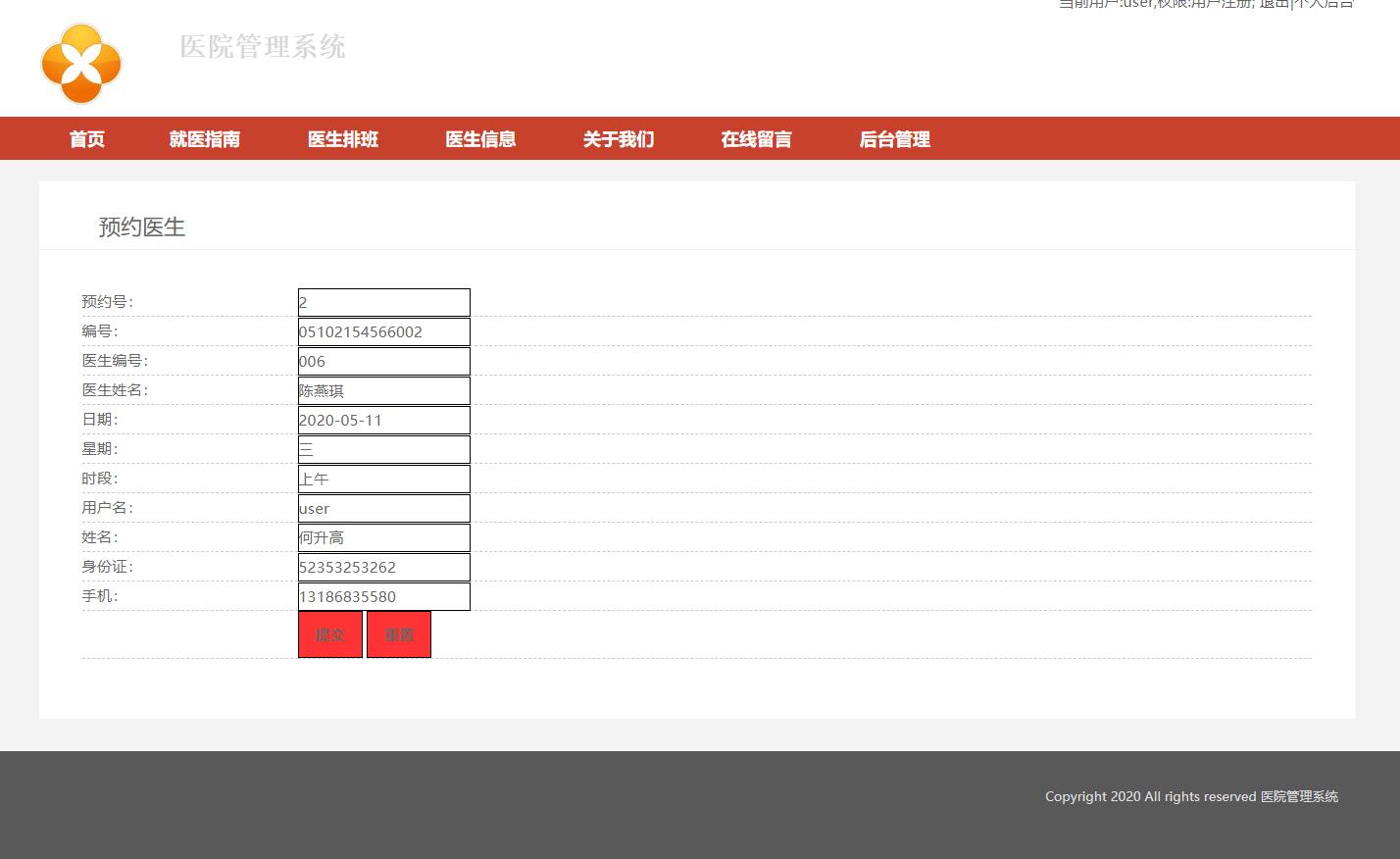
Task: Click the 日期 input field showing 2020-05-11
Action: pos(383,419)
